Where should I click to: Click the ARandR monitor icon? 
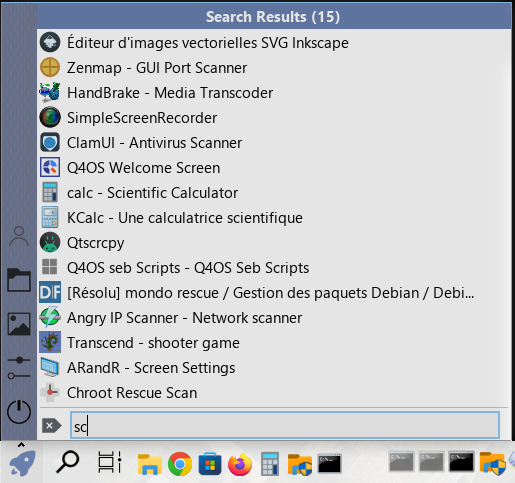(x=50, y=367)
